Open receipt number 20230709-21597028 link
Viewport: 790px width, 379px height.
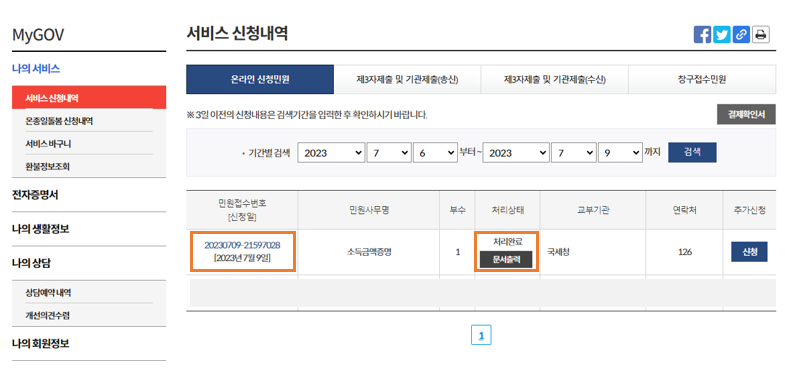(x=242, y=245)
